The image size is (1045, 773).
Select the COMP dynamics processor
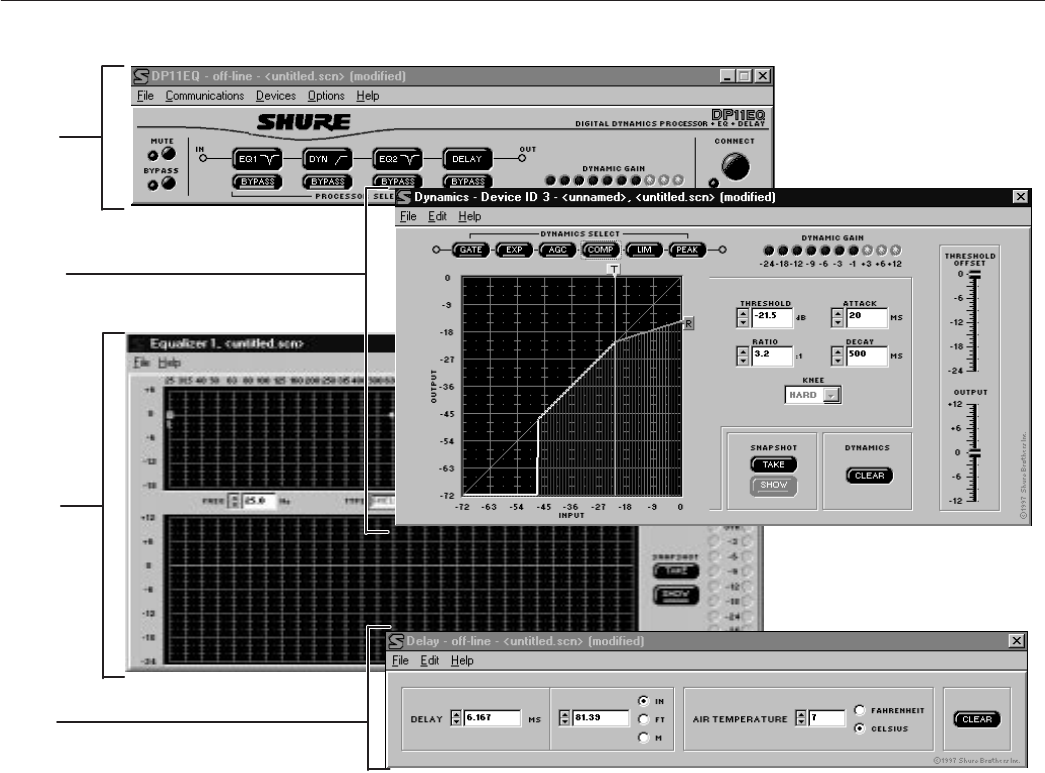[x=600, y=250]
